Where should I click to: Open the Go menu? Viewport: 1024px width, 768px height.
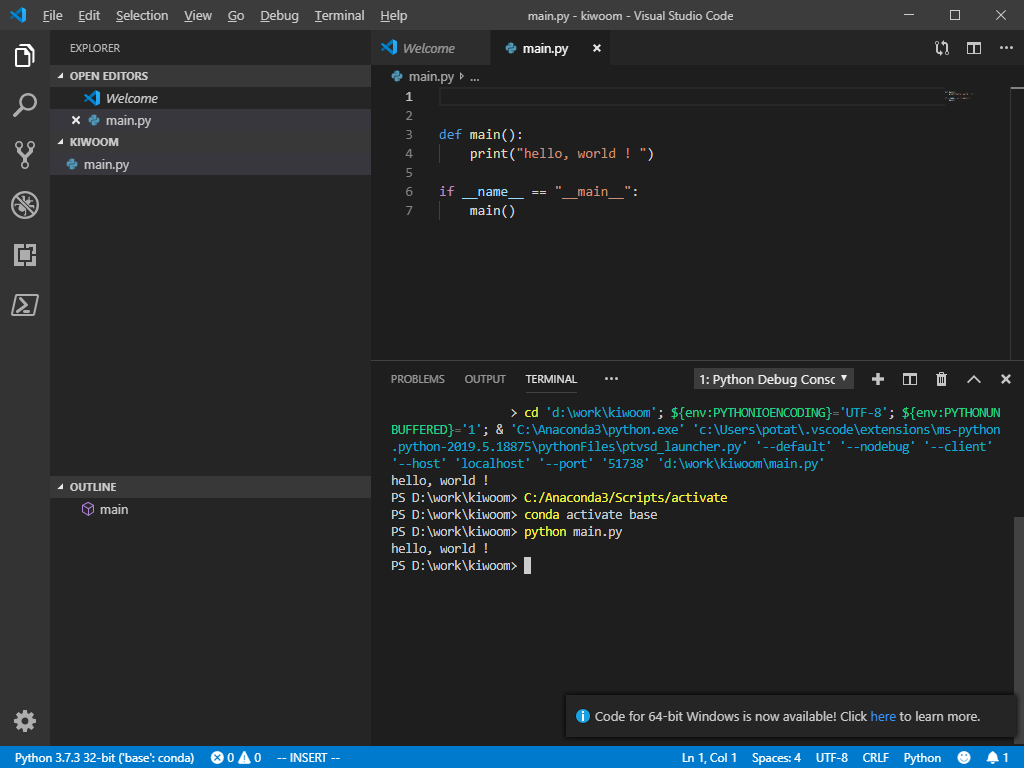coord(236,15)
